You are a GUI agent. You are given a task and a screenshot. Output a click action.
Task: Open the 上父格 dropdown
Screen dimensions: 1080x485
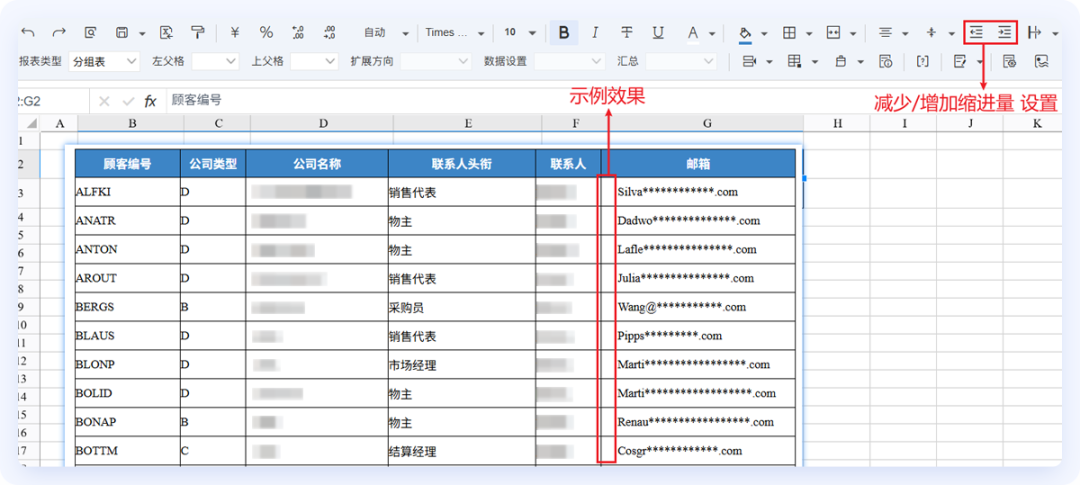(314, 61)
